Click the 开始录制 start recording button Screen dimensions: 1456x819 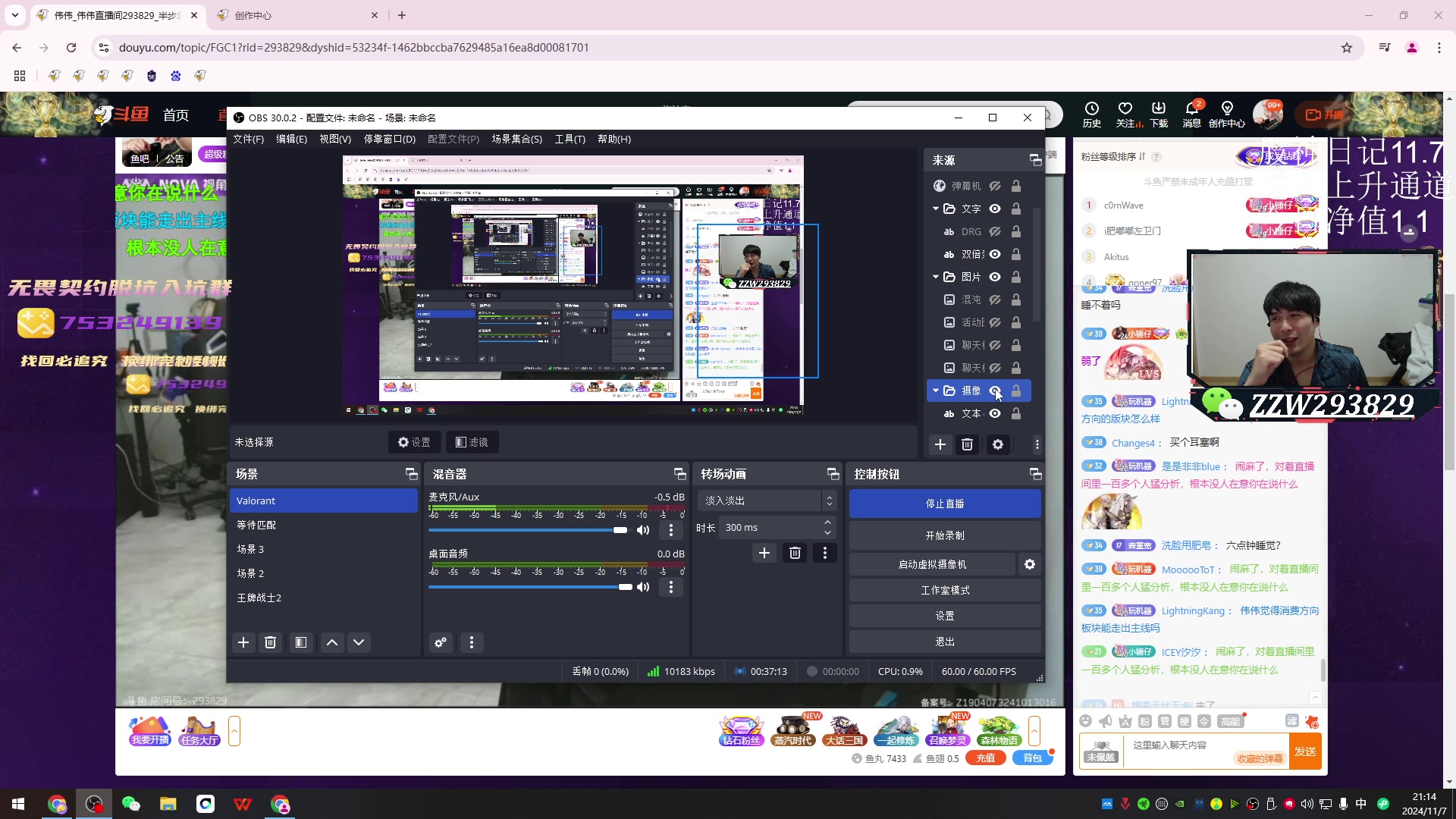coord(945,535)
